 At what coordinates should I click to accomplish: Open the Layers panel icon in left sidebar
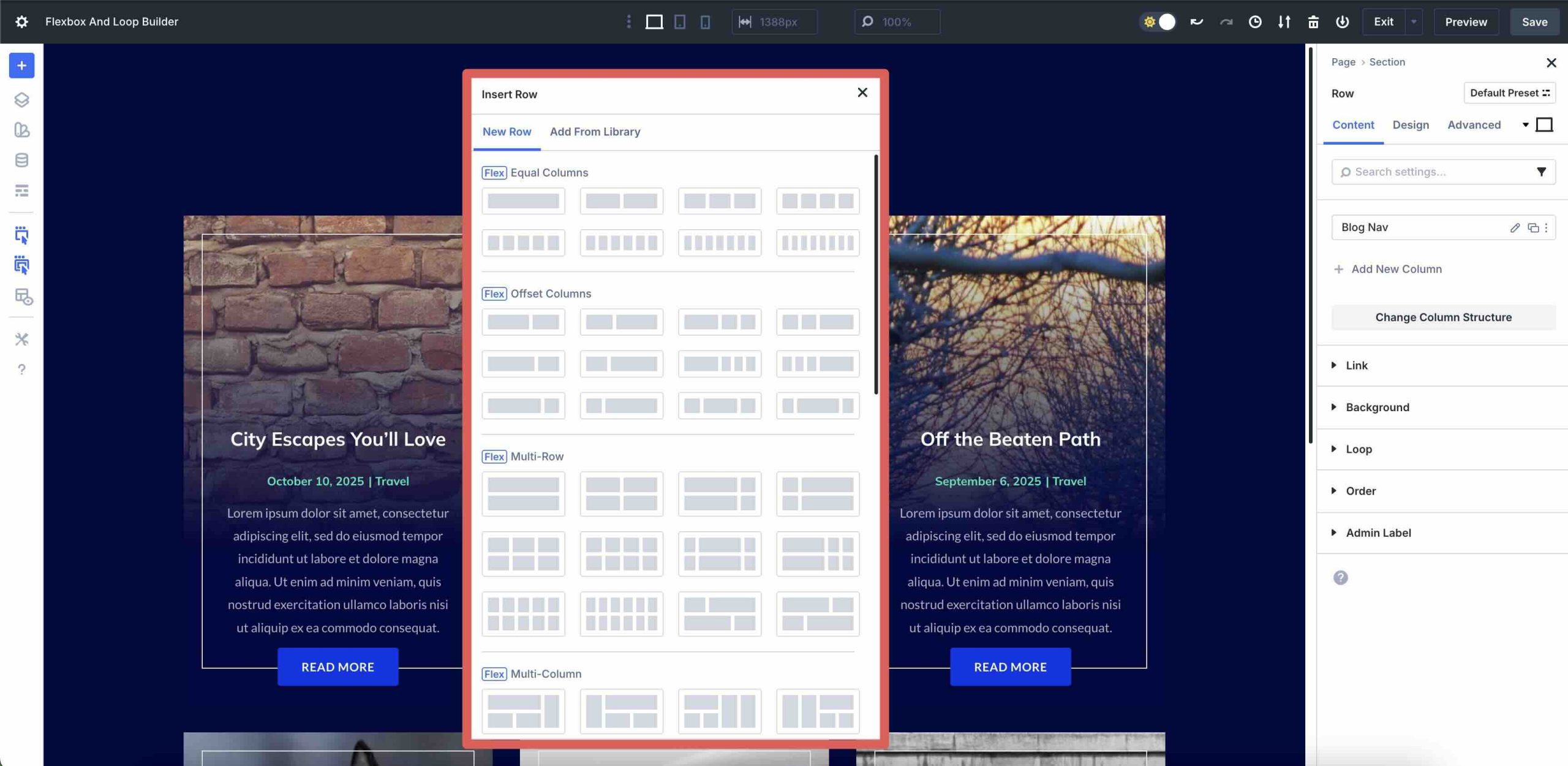(21, 100)
